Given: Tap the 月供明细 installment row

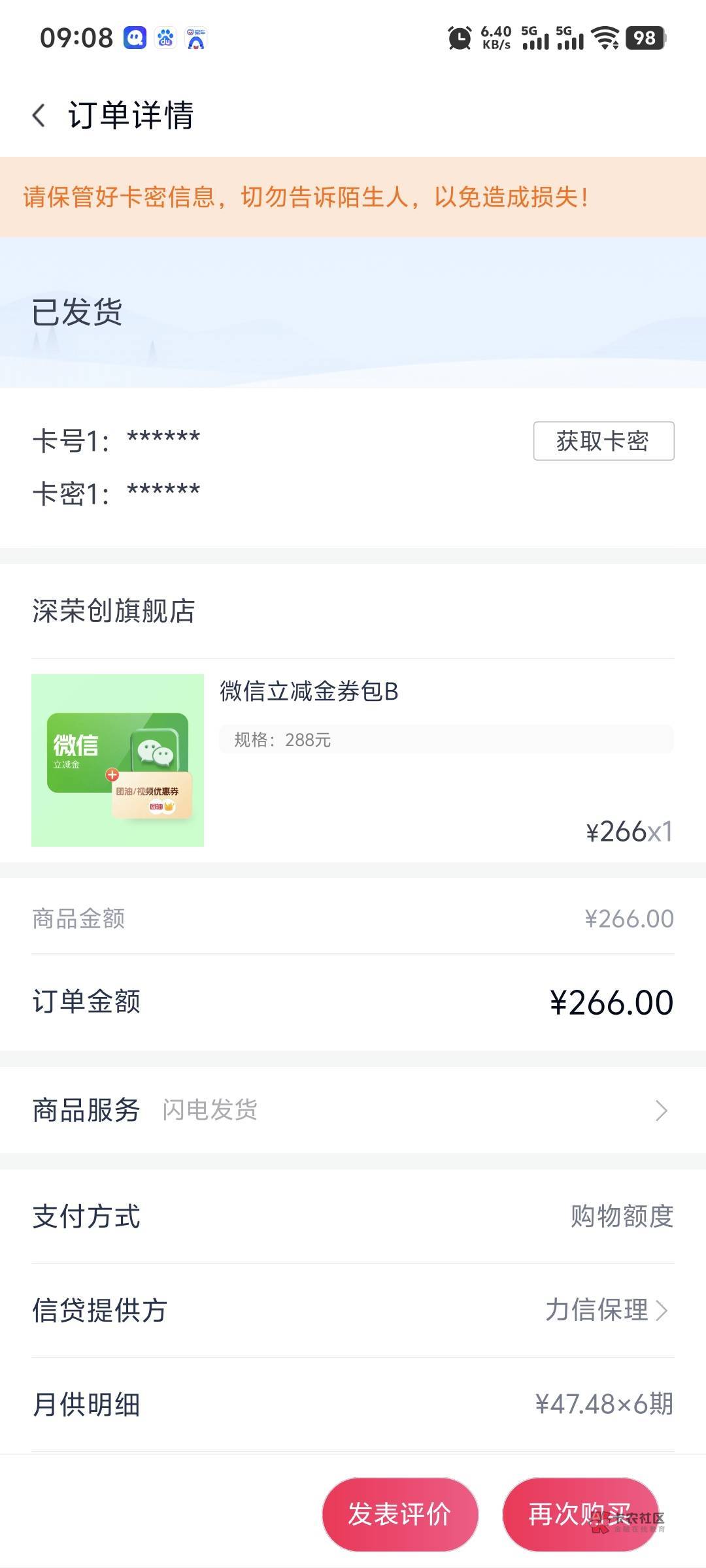Looking at the screenshot, I should tap(353, 1405).
